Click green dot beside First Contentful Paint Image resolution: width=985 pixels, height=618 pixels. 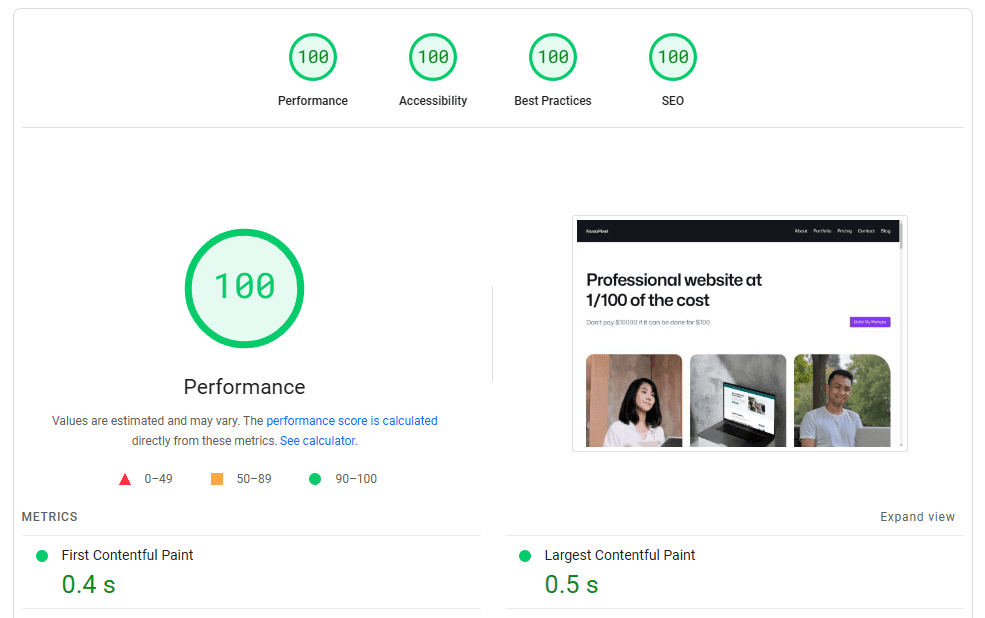pos(42,556)
